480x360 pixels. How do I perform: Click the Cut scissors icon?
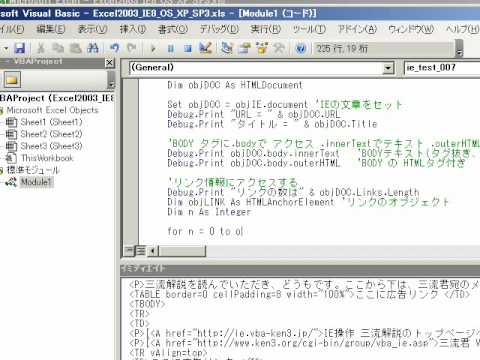(41, 48)
